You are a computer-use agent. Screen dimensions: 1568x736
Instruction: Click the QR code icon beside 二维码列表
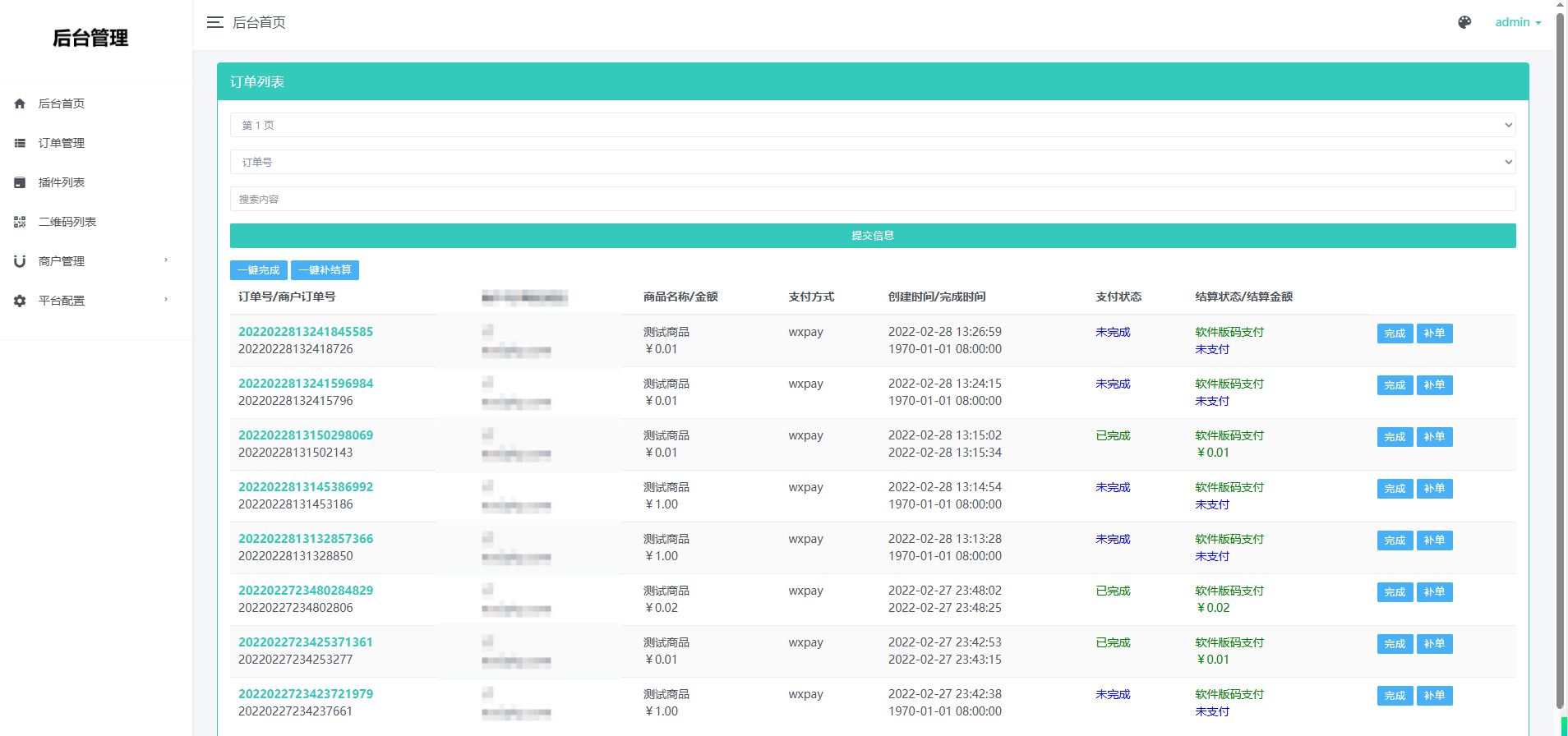coord(20,222)
